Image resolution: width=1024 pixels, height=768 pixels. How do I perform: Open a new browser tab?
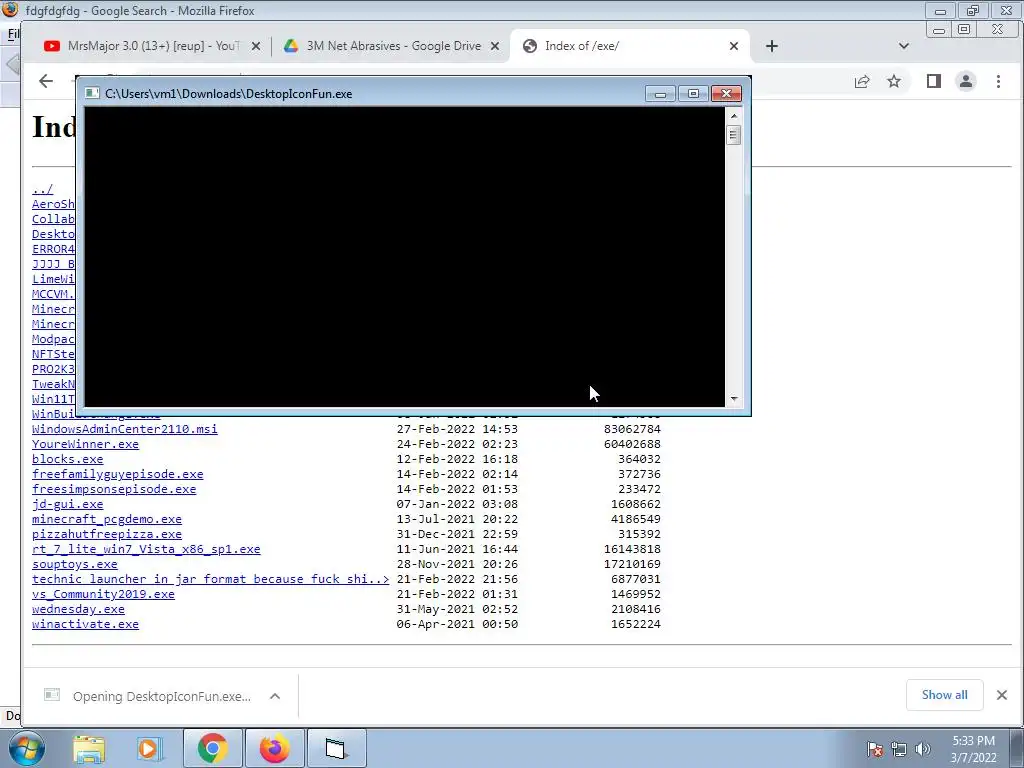pyautogui.click(x=772, y=46)
